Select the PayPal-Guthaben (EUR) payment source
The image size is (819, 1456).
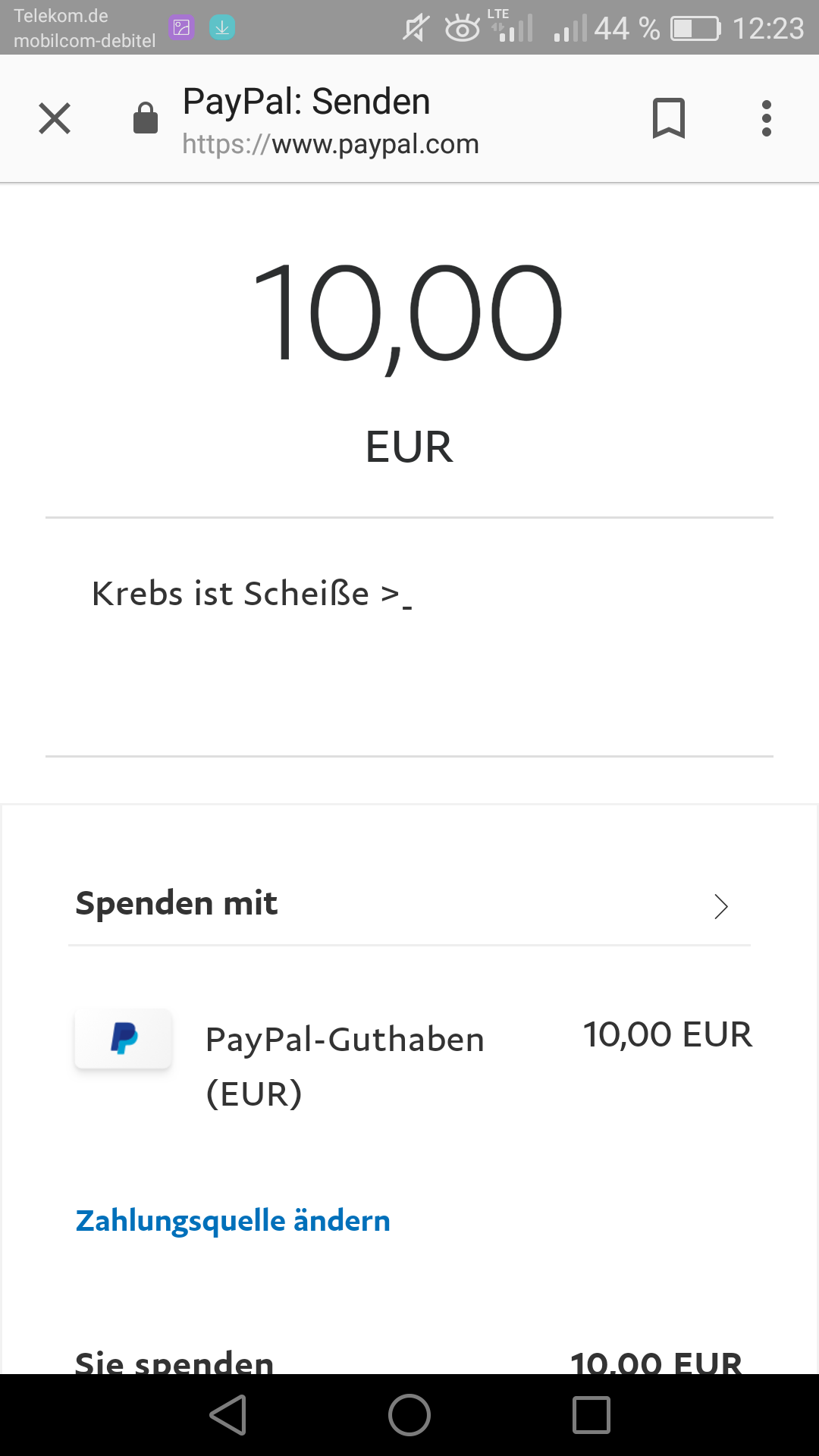[x=345, y=1065]
